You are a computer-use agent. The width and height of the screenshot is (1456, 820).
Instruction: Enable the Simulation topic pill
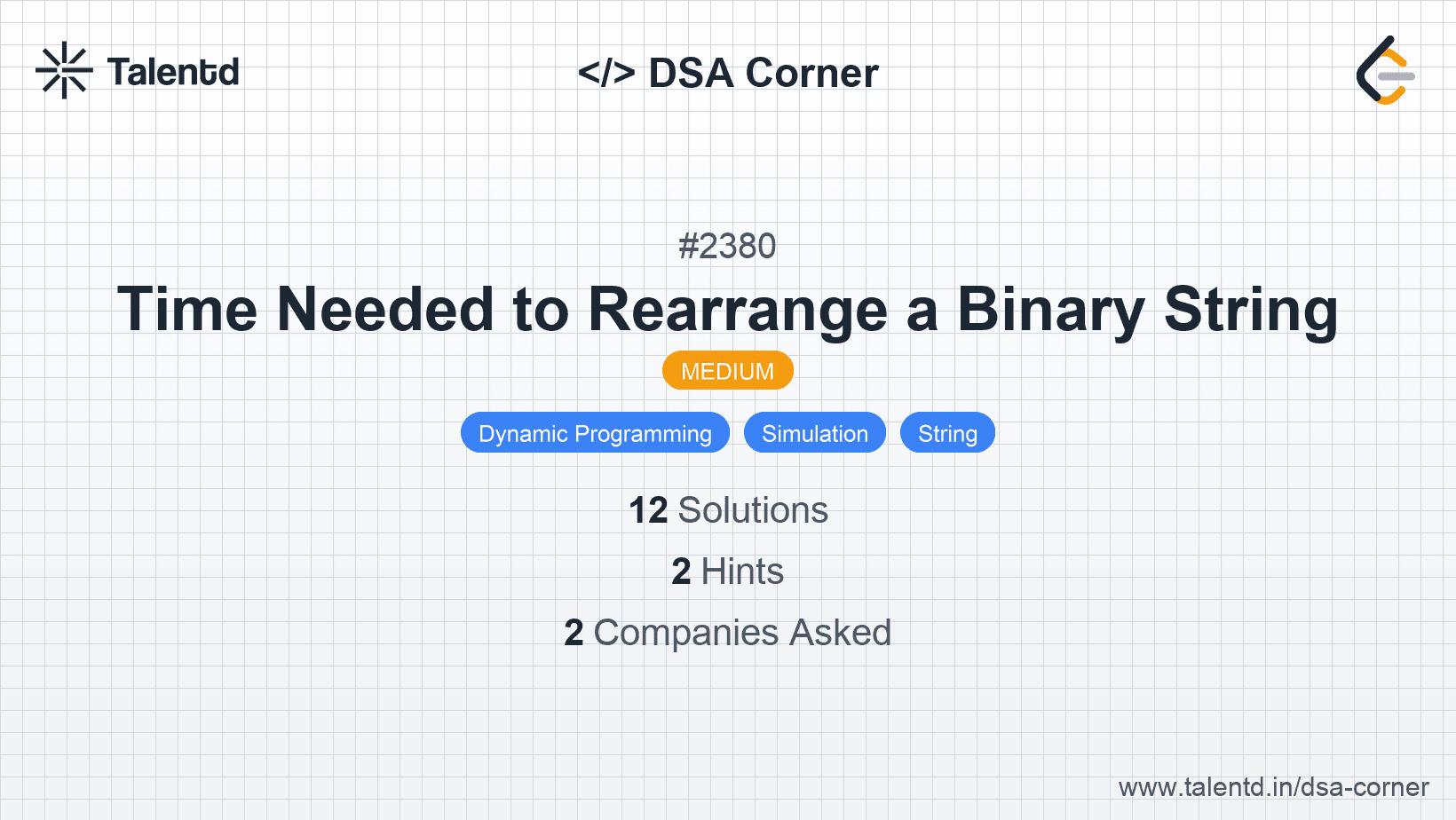[814, 433]
